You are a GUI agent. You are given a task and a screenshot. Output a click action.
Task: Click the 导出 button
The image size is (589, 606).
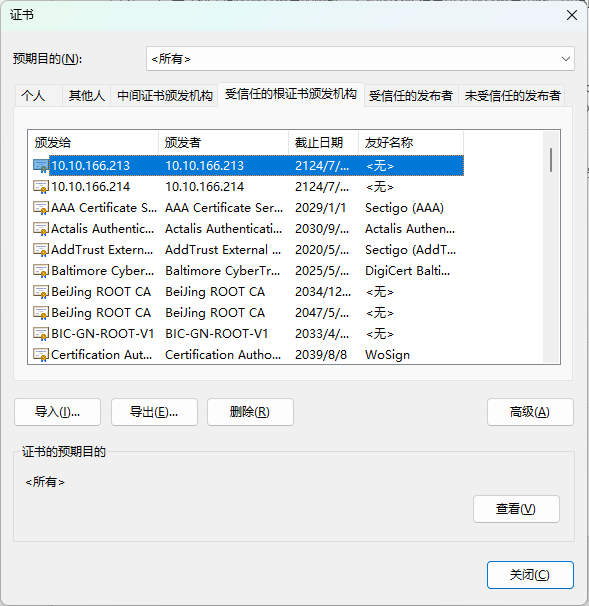(154, 412)
